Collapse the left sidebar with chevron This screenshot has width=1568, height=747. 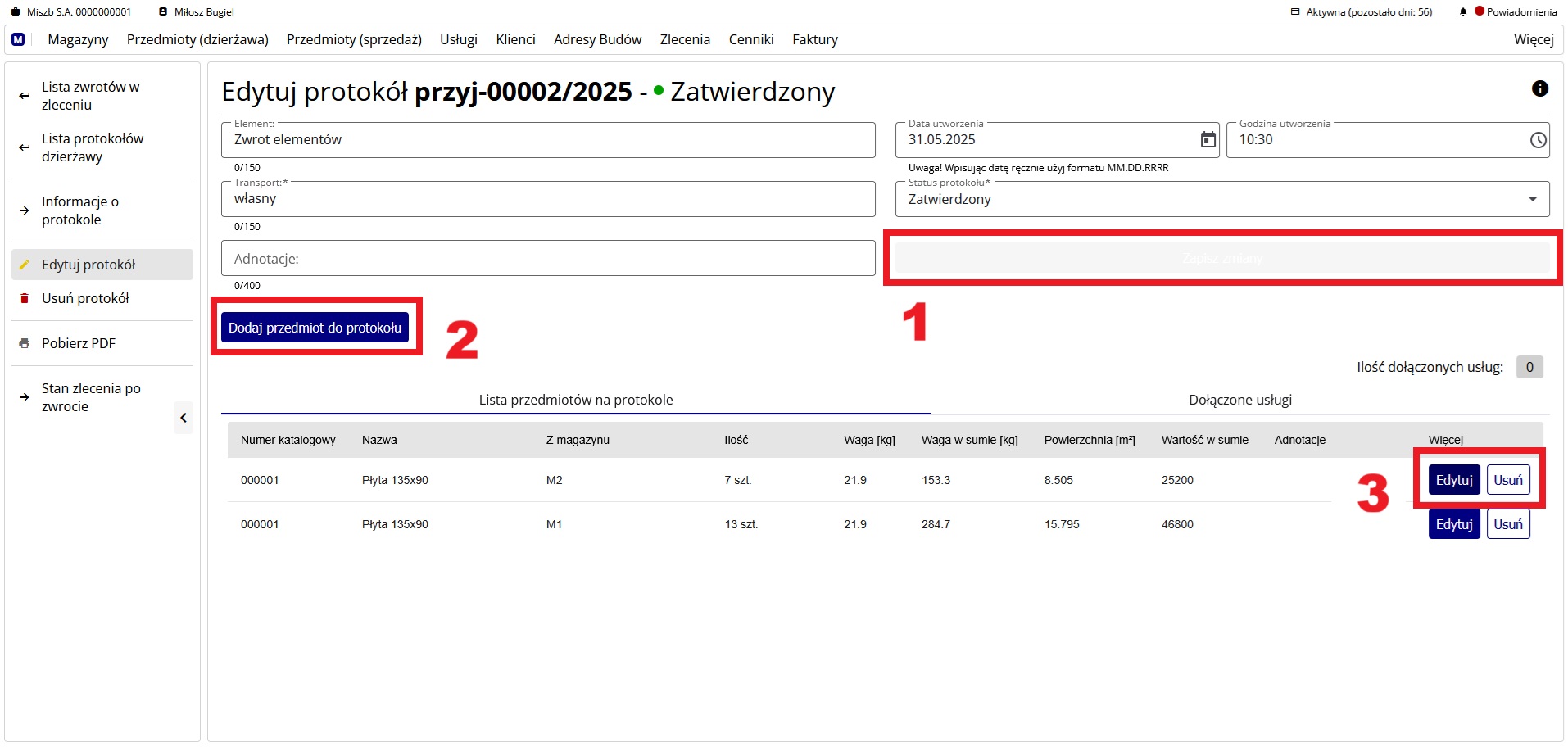point(184,418)
